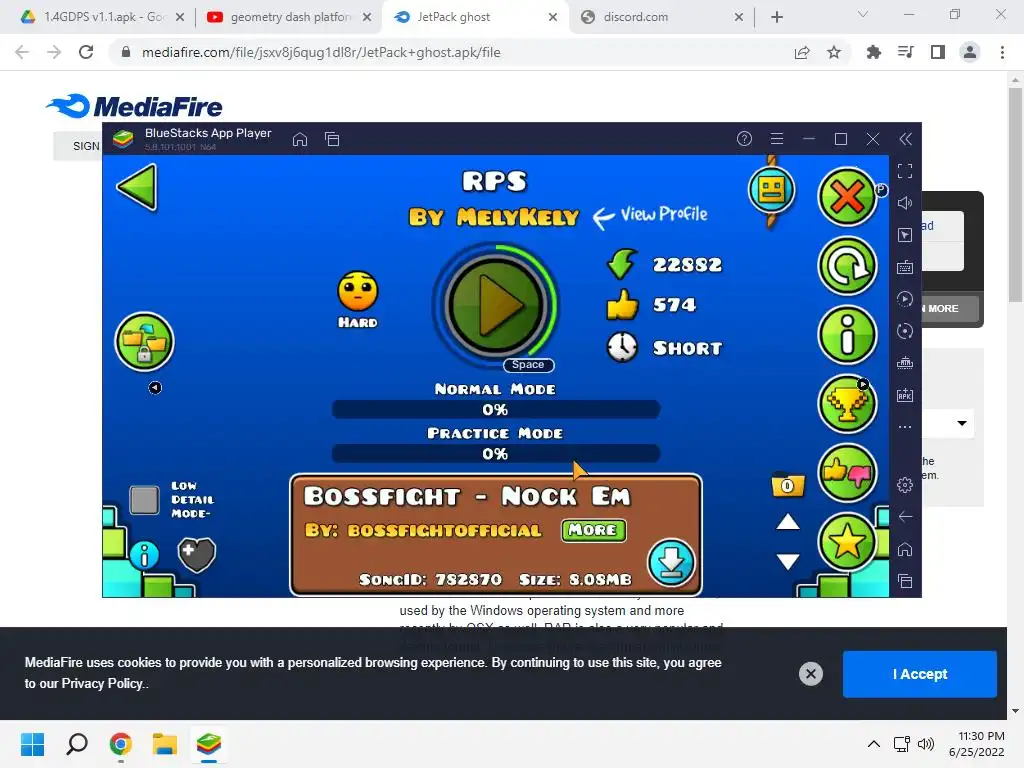Click the BlueStacks sidebar back arrow

click(x=904, y=517)
